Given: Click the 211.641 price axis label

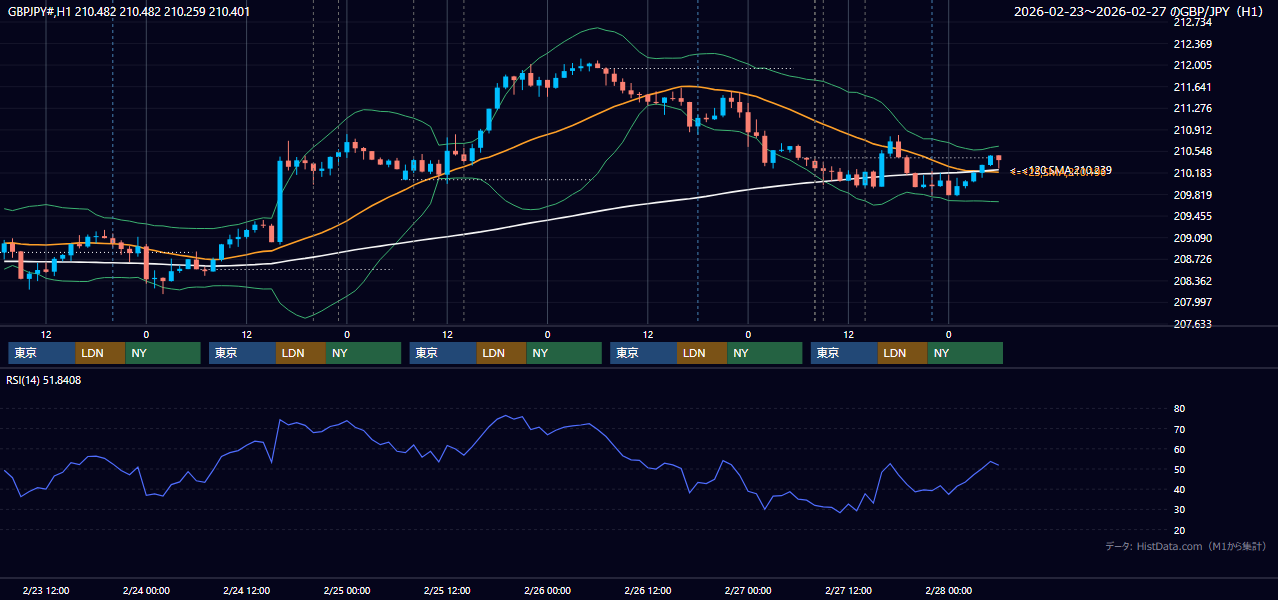Looking at the screenshot, I should pyautogui.click(x=1192, y=87).
